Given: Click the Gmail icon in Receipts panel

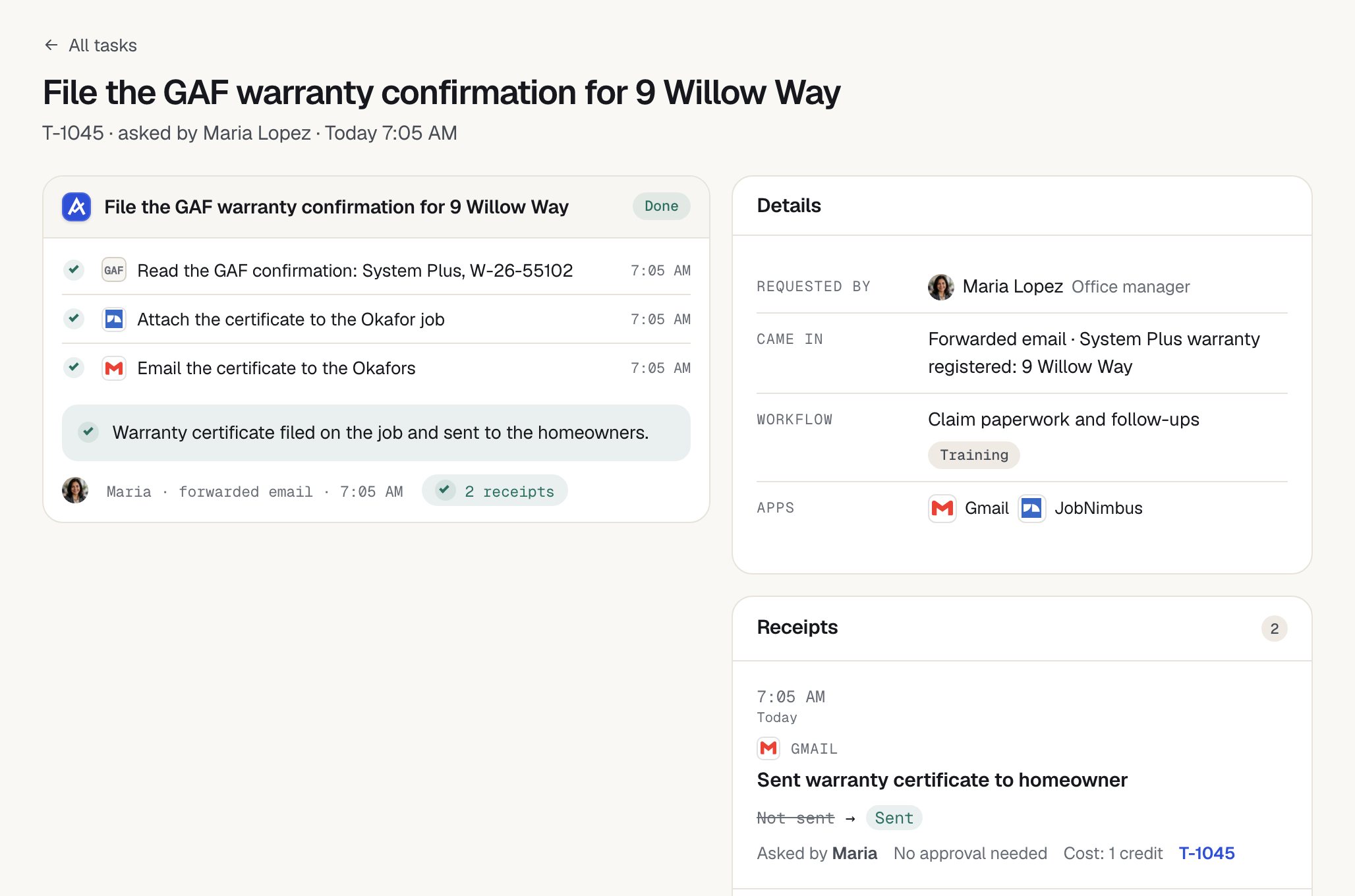Looking at the screenshot, I should pos(768,748).
